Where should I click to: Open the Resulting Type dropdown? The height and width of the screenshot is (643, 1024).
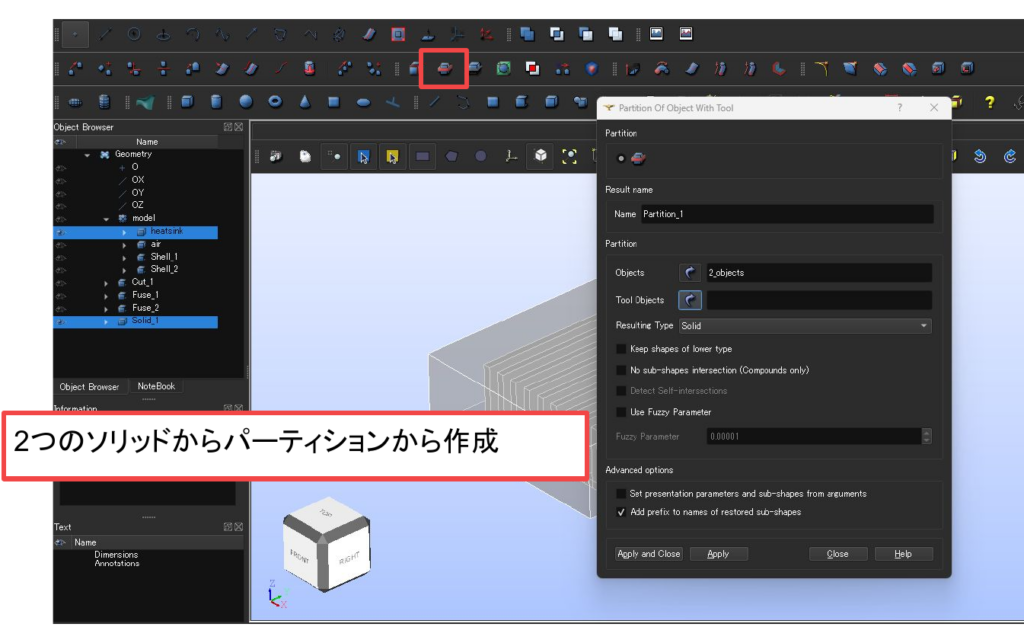pyautogui.click(x=805, y=326)
